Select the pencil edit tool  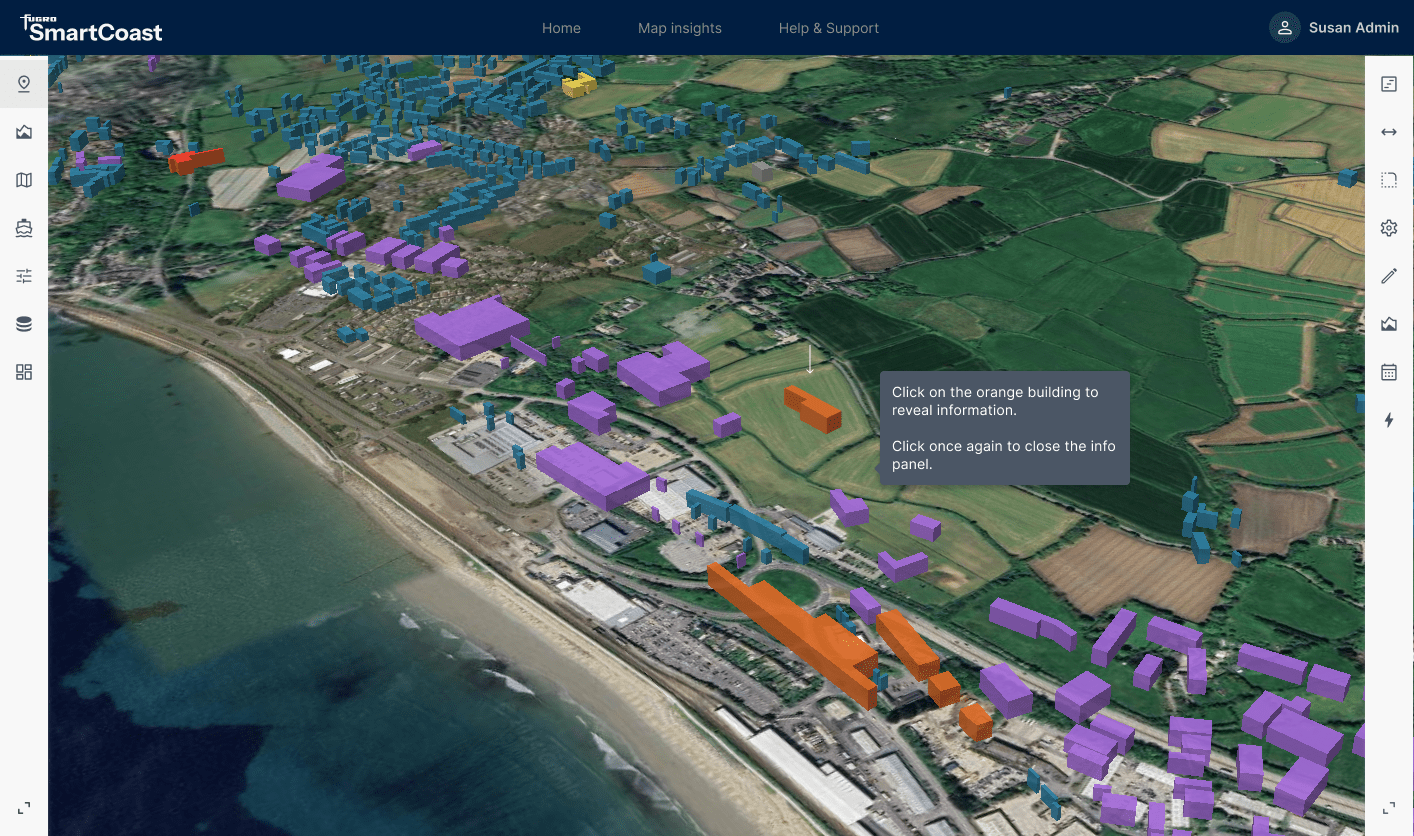(x=1389, y=276)
